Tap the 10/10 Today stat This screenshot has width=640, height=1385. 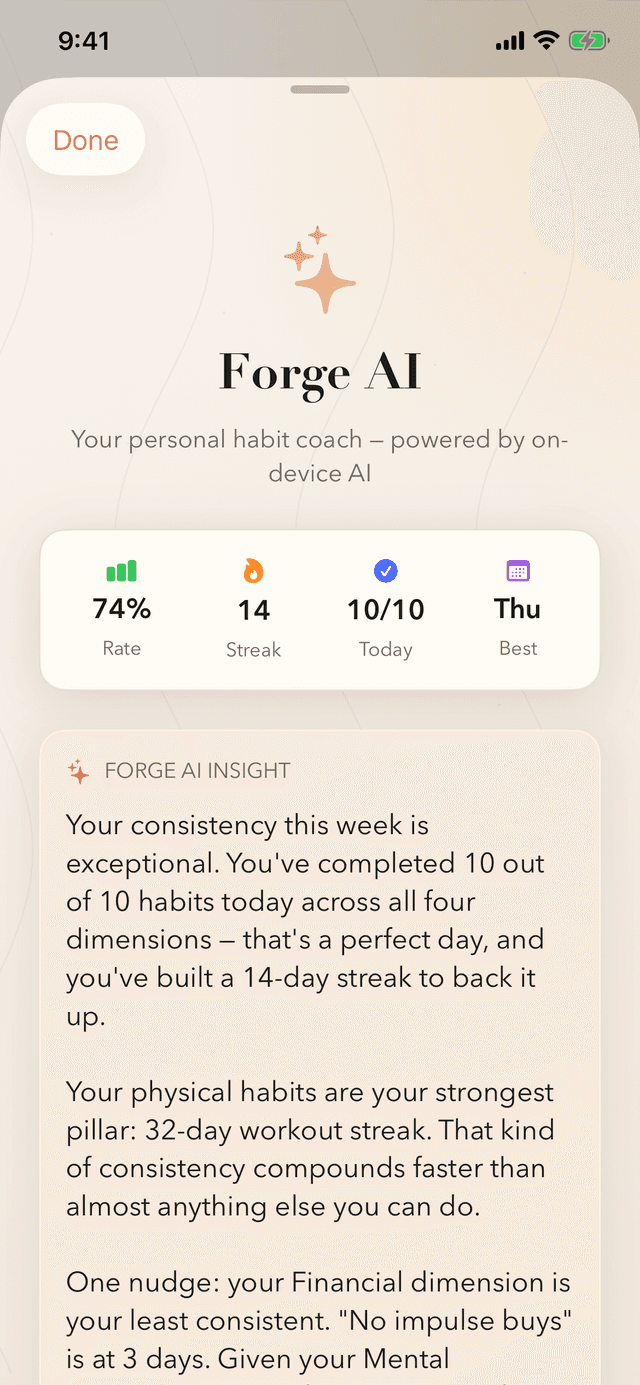[385, 609]
